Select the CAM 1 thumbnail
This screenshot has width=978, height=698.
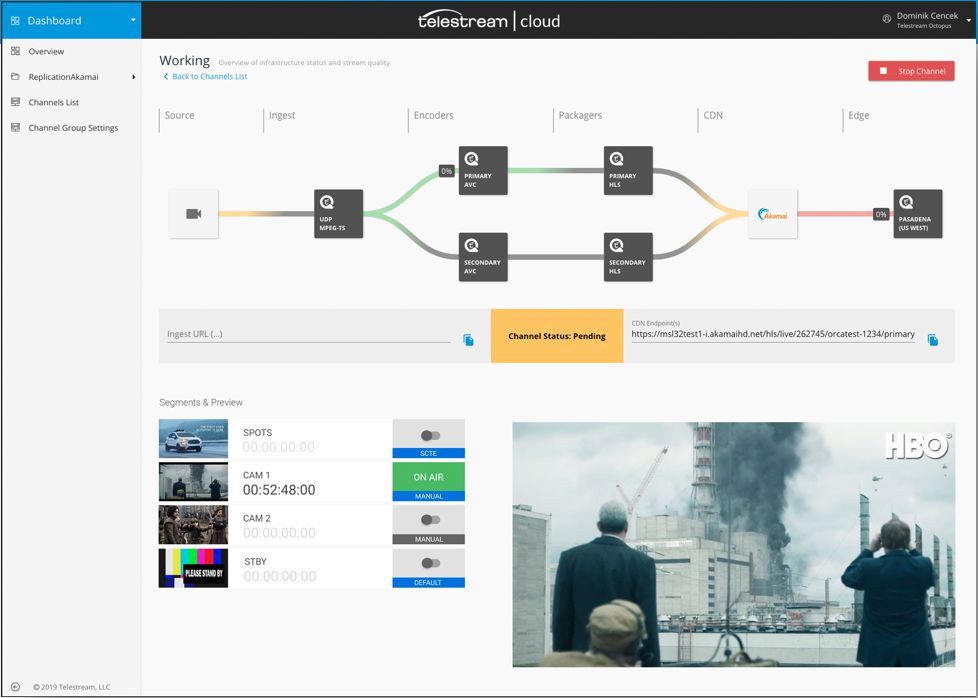(x=193, y=482)
